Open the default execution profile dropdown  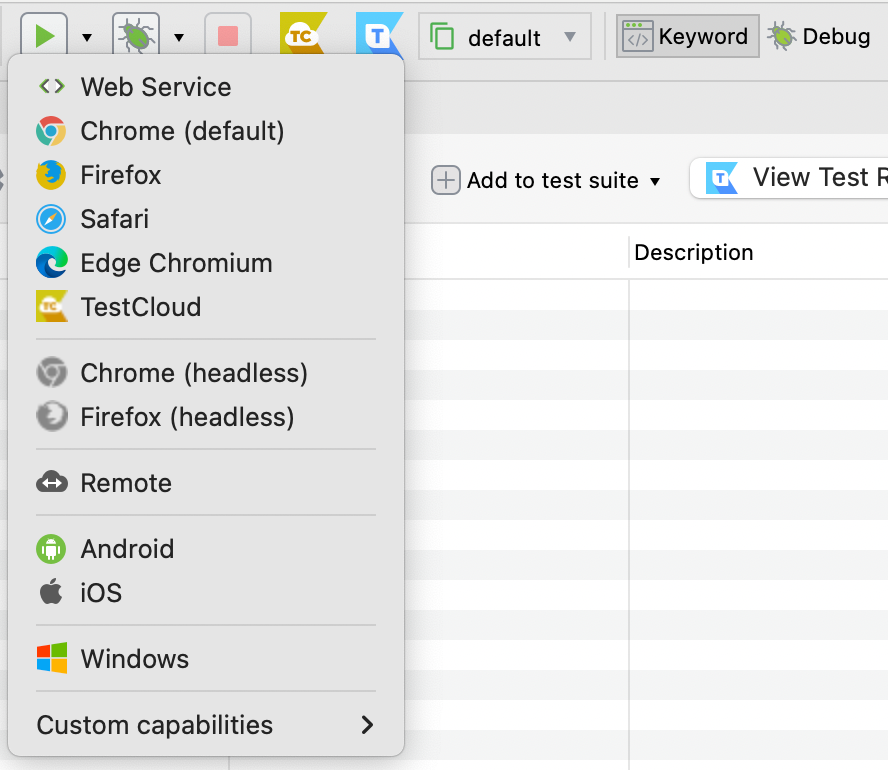click(x=505, y=37)
